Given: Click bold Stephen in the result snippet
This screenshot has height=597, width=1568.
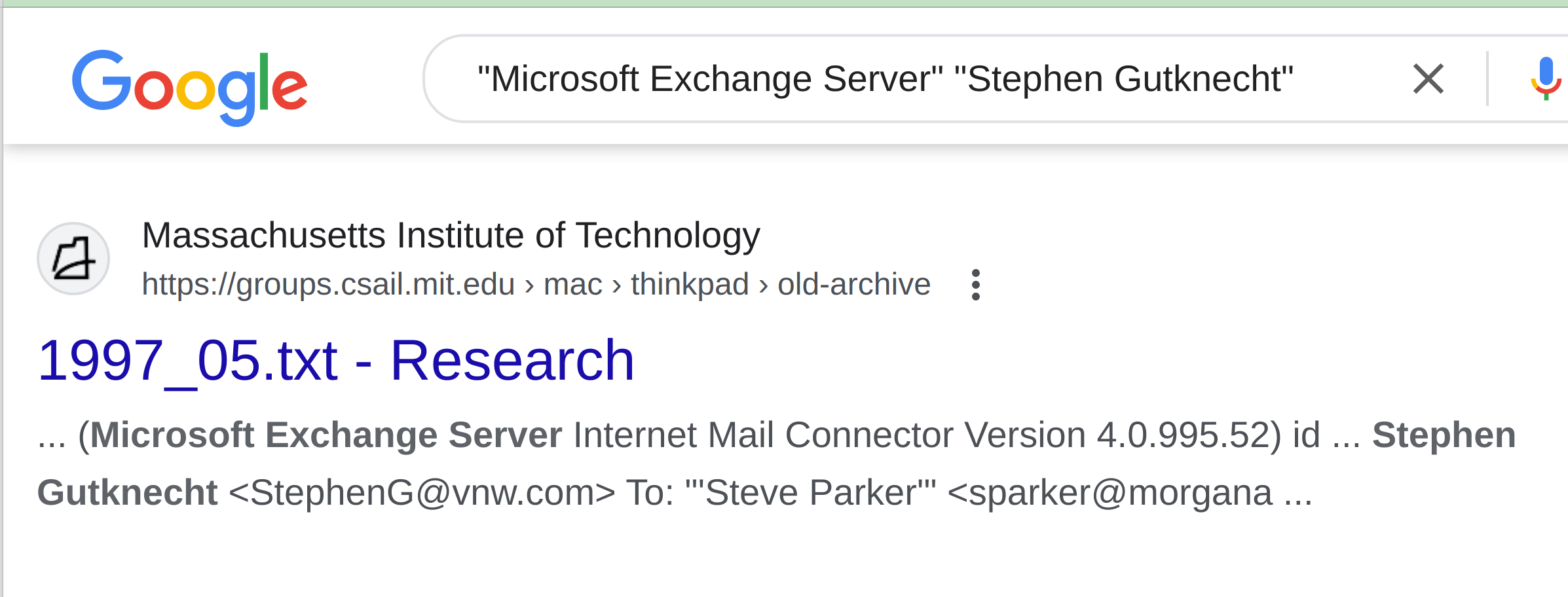Looking at the screenshot, I should coord(1444,435).
